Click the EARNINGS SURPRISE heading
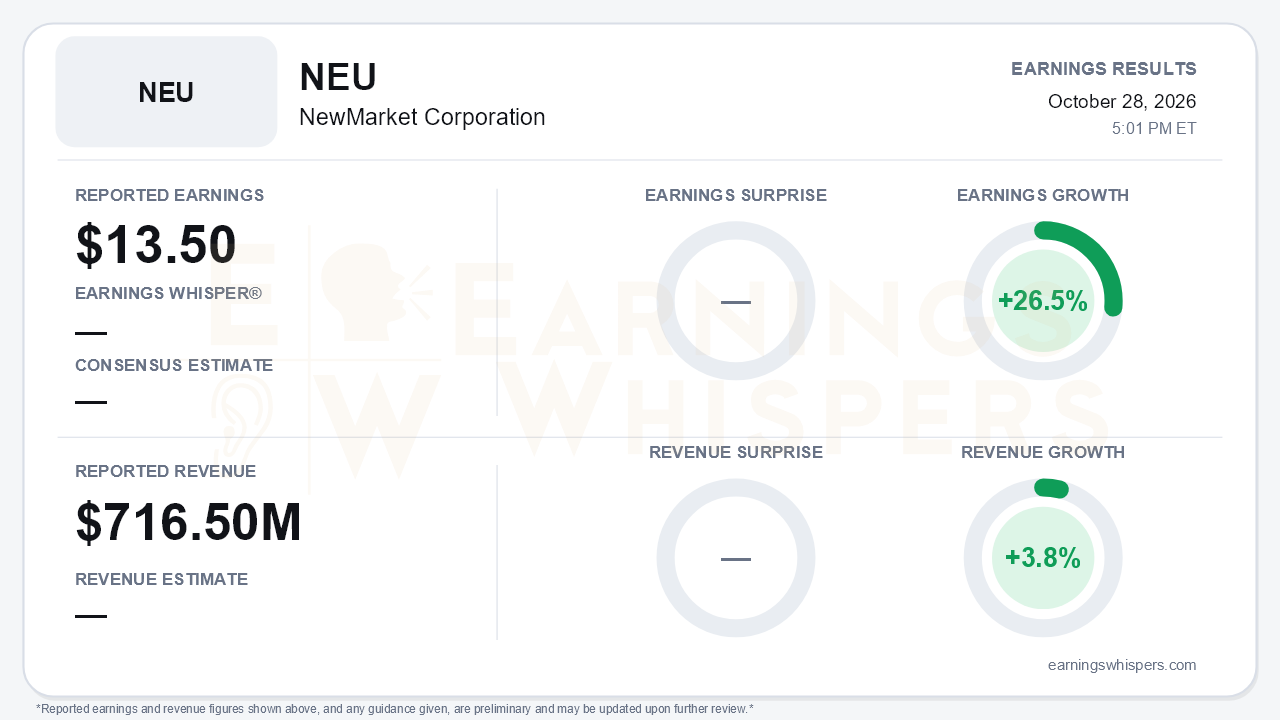The width and height of the screenshot is (1280, 720). [736, 195]
